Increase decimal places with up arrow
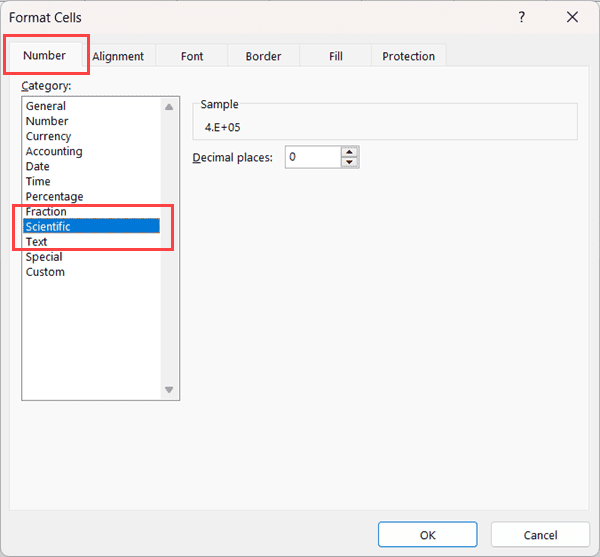The width and height of the screenshot is (600, 557). (x=349, y=153)
